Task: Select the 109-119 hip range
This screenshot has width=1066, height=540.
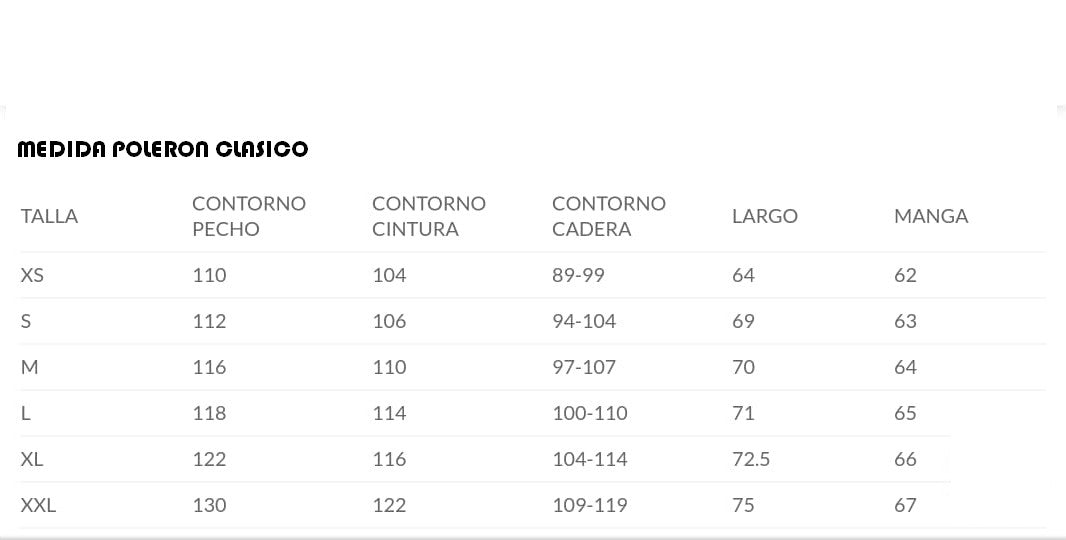Action: click(590, 505)
